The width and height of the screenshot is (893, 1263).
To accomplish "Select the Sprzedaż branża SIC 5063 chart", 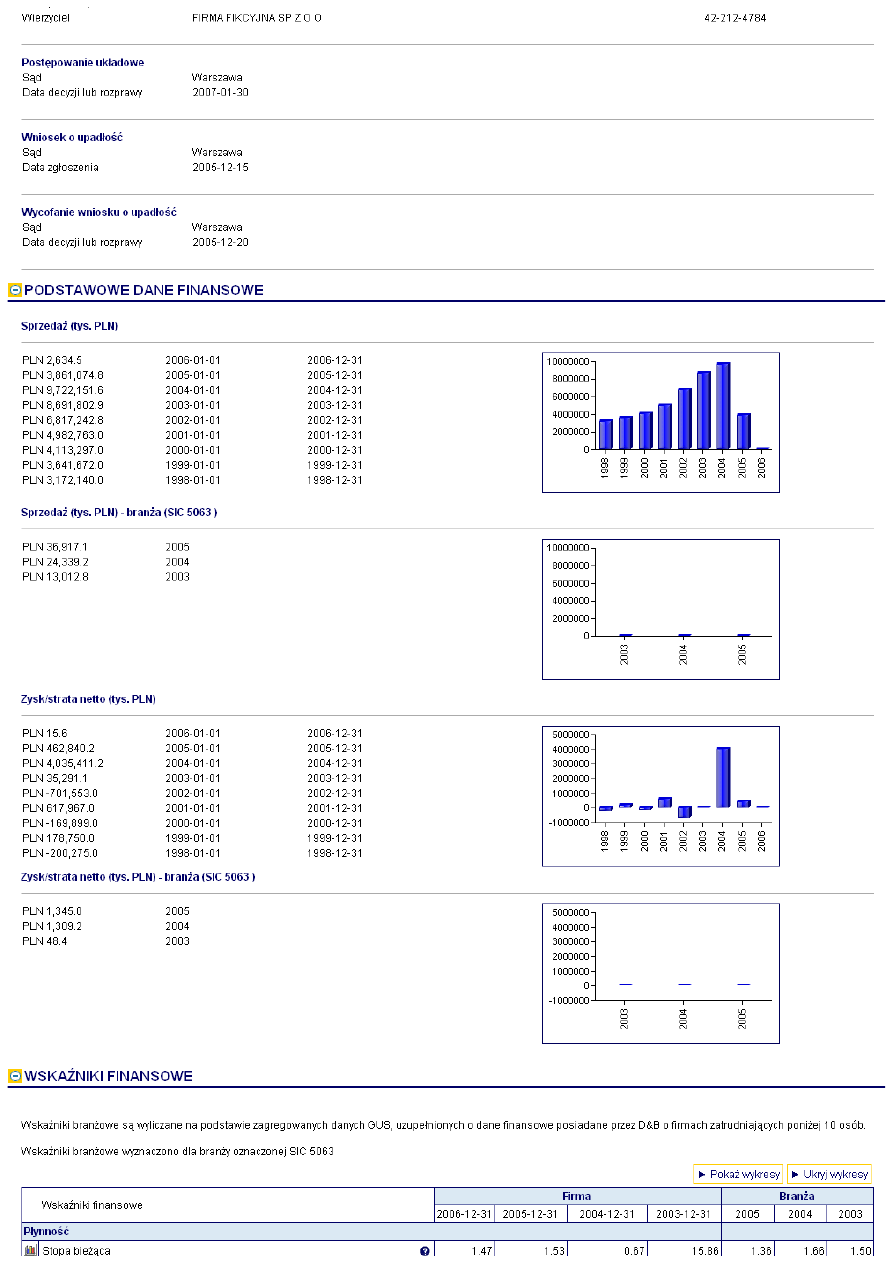I will [x=660, y=609].
